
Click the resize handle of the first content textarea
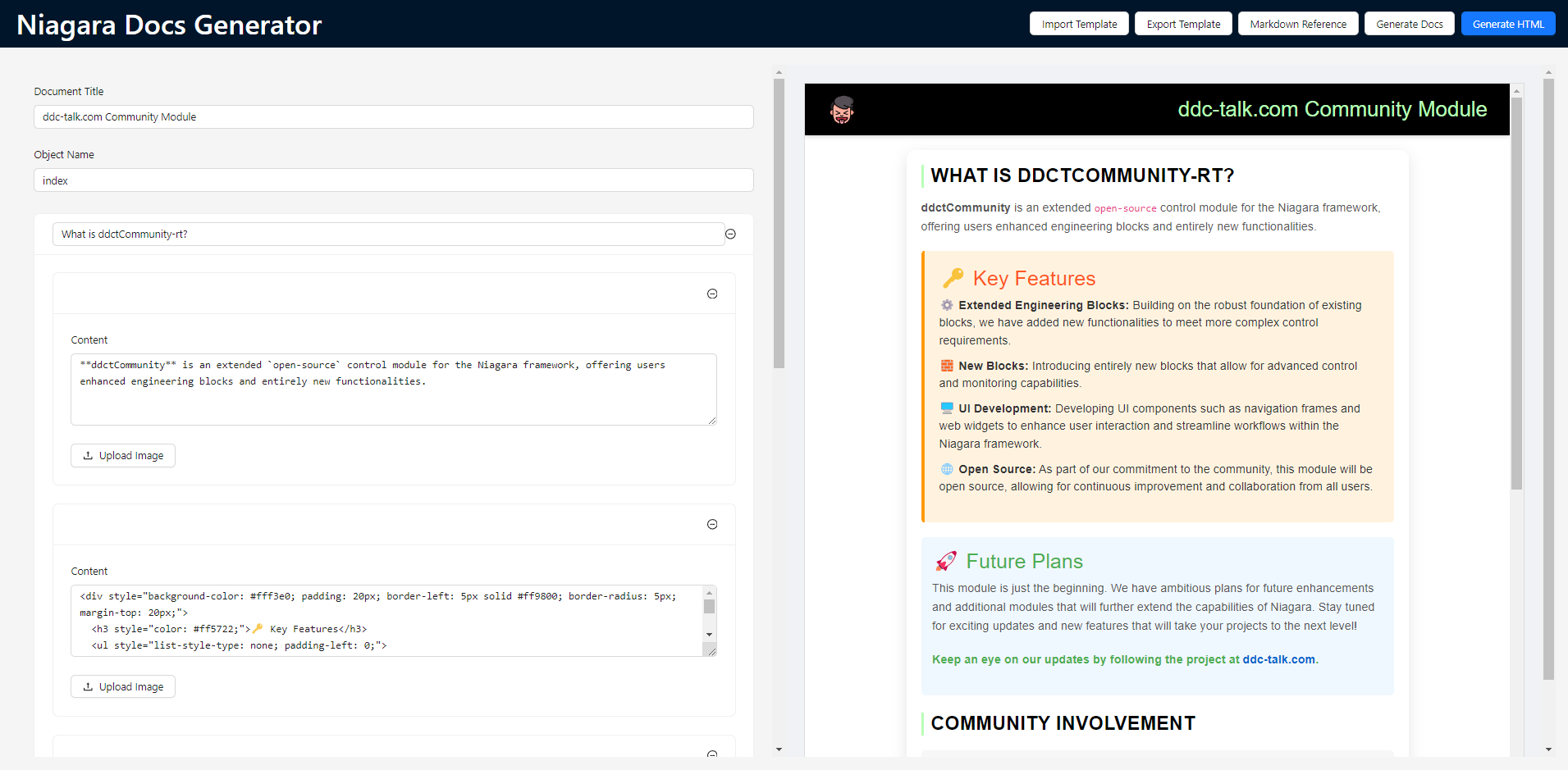click(711, 420)
